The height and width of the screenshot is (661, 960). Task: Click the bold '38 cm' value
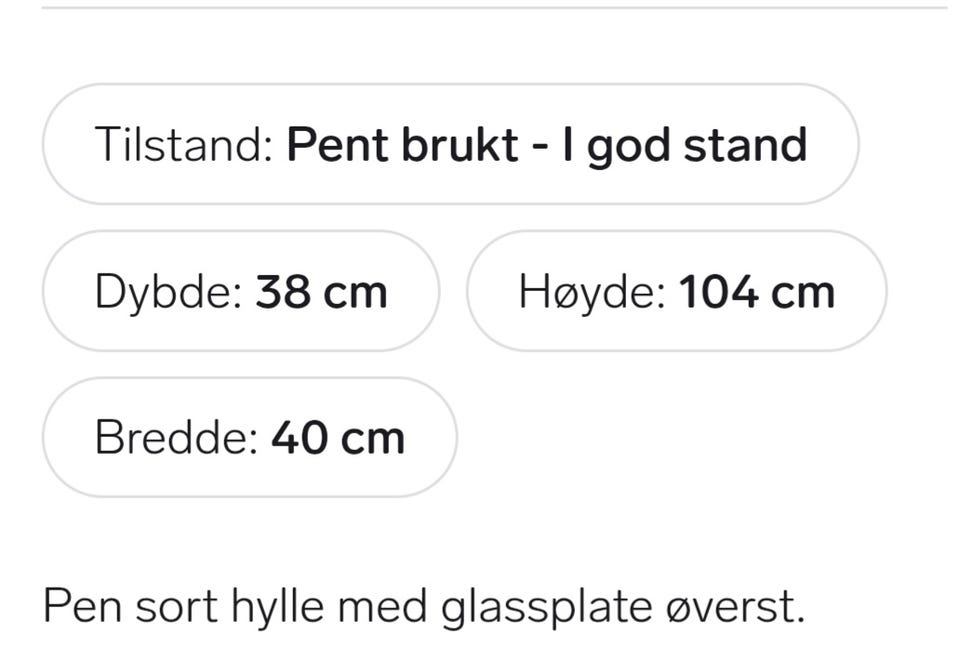(321, 291)
